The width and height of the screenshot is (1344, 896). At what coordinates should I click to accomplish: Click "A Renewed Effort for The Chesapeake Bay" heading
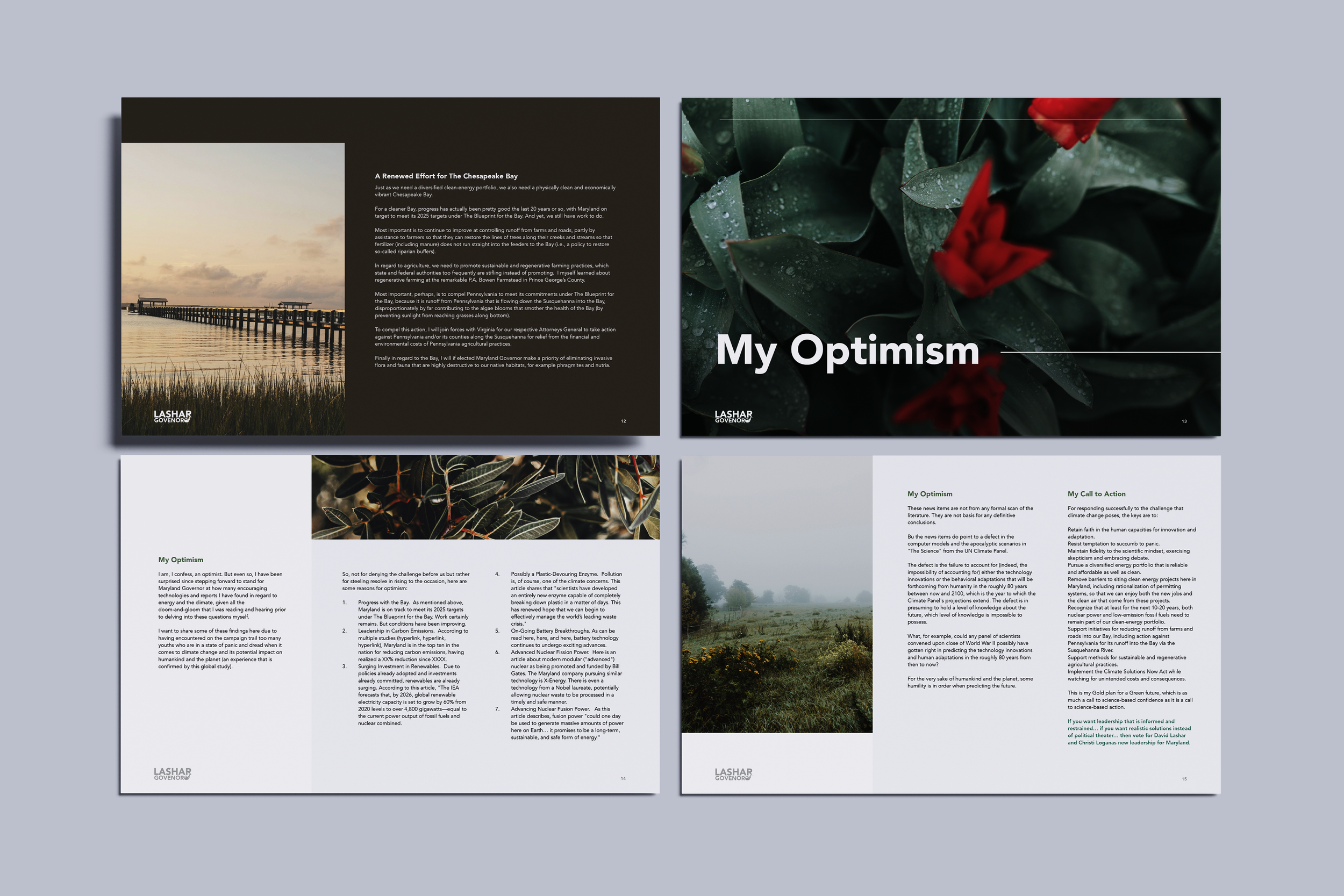(x=446, y=176)
